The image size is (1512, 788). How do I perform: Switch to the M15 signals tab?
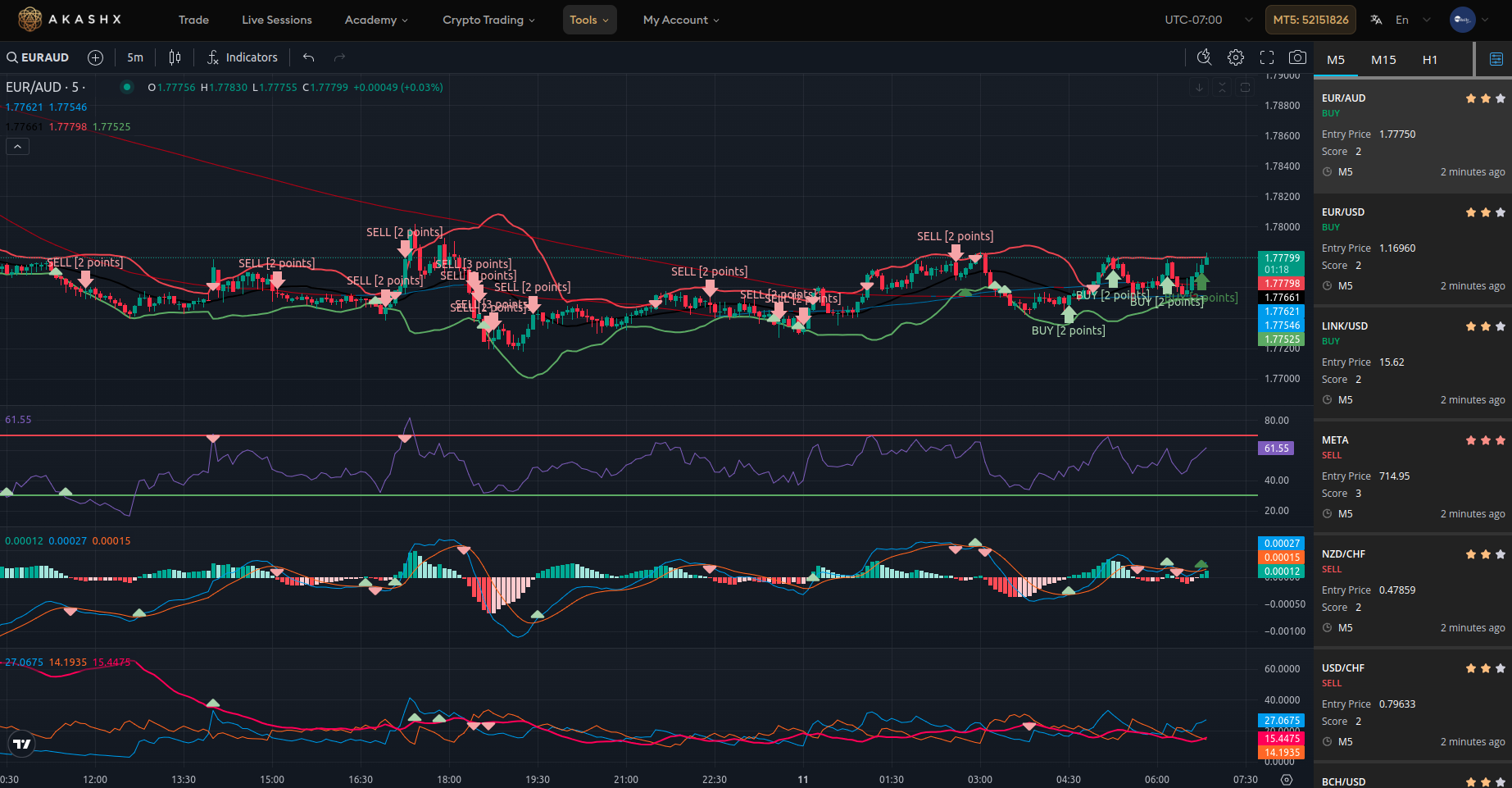1383,60
